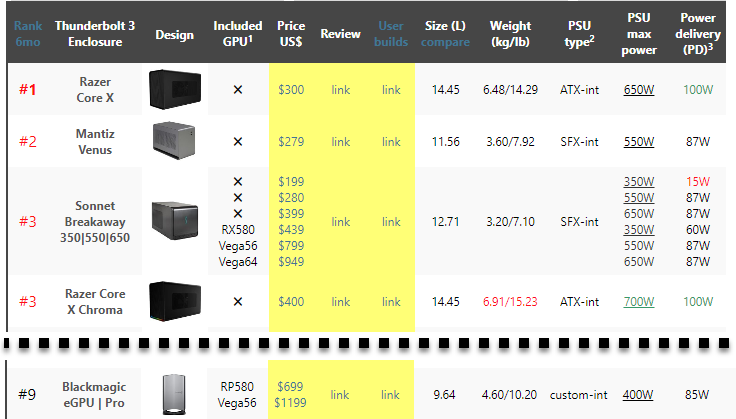Click the Blackmagic eGPU product image
736x419 pixels.
click(x=174, y=394)
